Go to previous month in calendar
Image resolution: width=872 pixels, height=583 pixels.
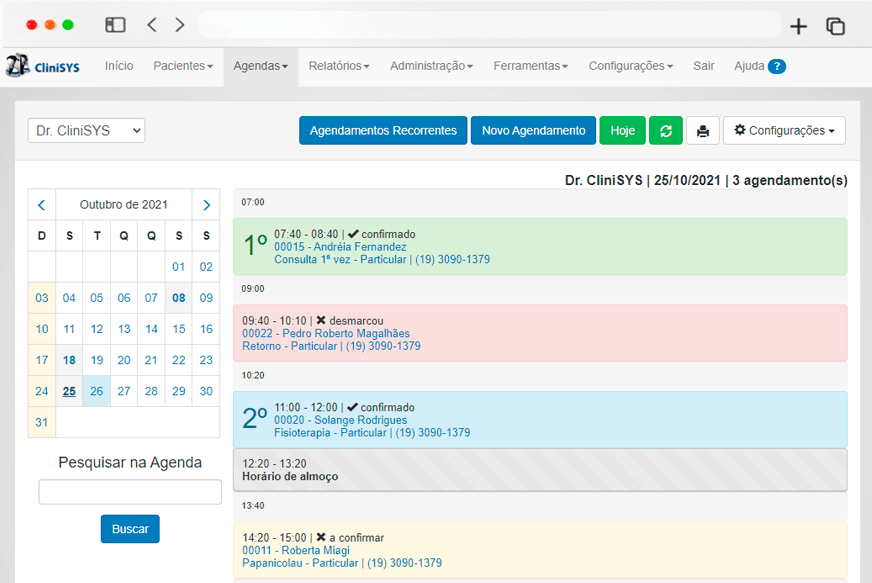42,205
